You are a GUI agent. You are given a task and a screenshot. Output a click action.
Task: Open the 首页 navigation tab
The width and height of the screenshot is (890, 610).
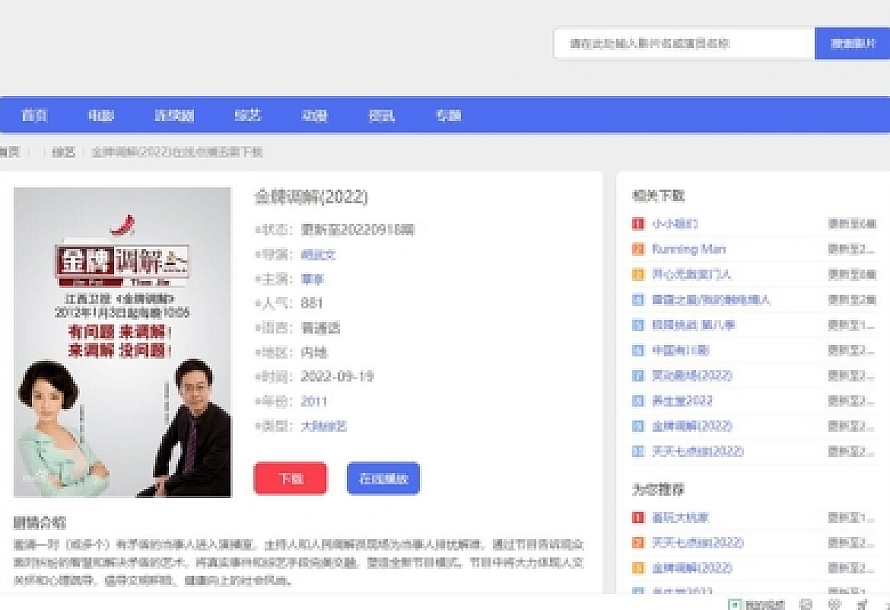(x=35, y=116)
